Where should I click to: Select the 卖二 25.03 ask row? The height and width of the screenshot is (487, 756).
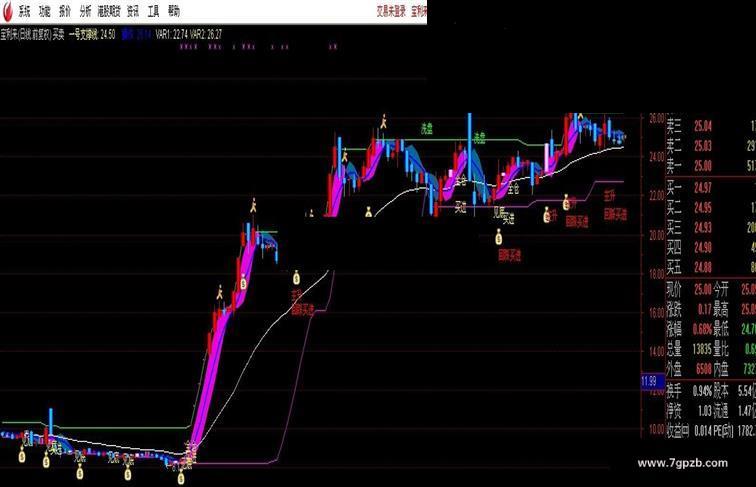click(711, 146)
